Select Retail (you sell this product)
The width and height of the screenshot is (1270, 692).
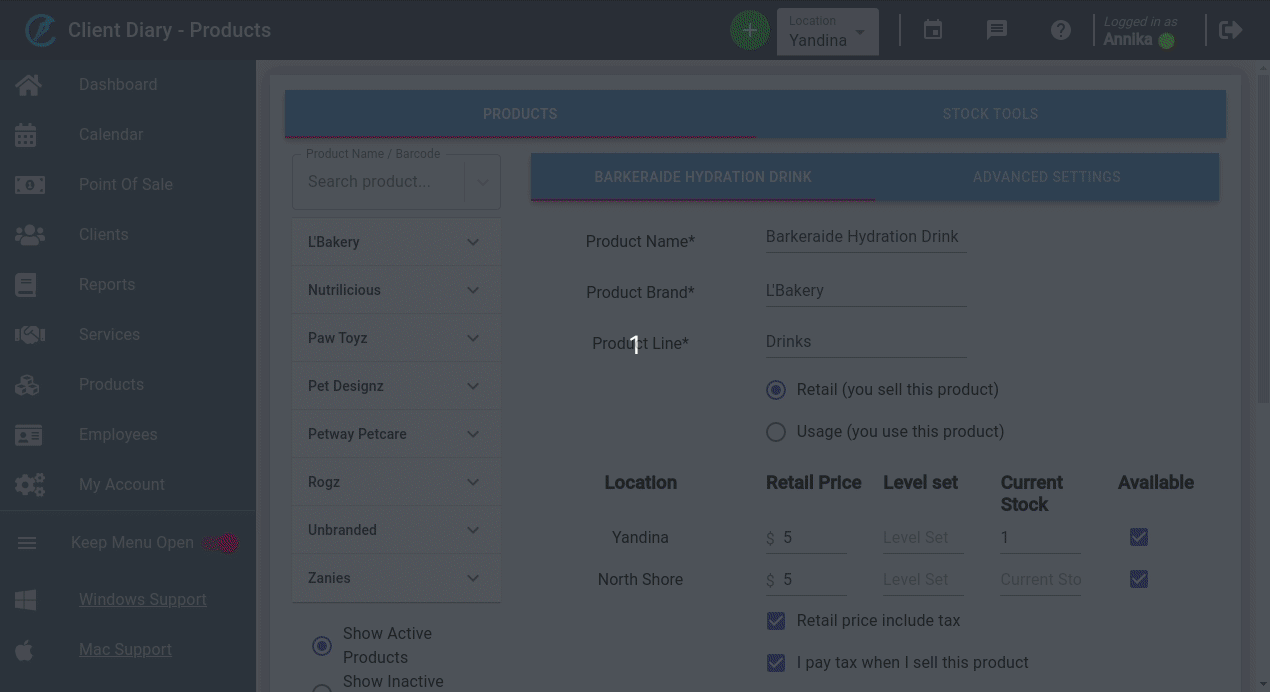[776, 390]
